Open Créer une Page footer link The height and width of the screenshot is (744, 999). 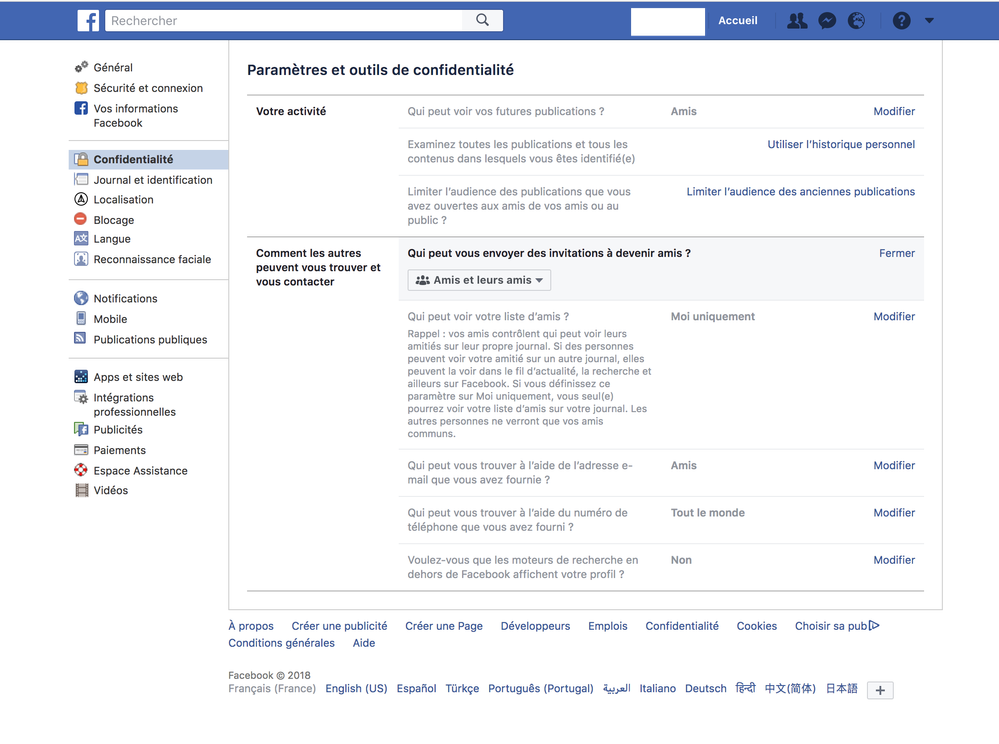[443, 626]
